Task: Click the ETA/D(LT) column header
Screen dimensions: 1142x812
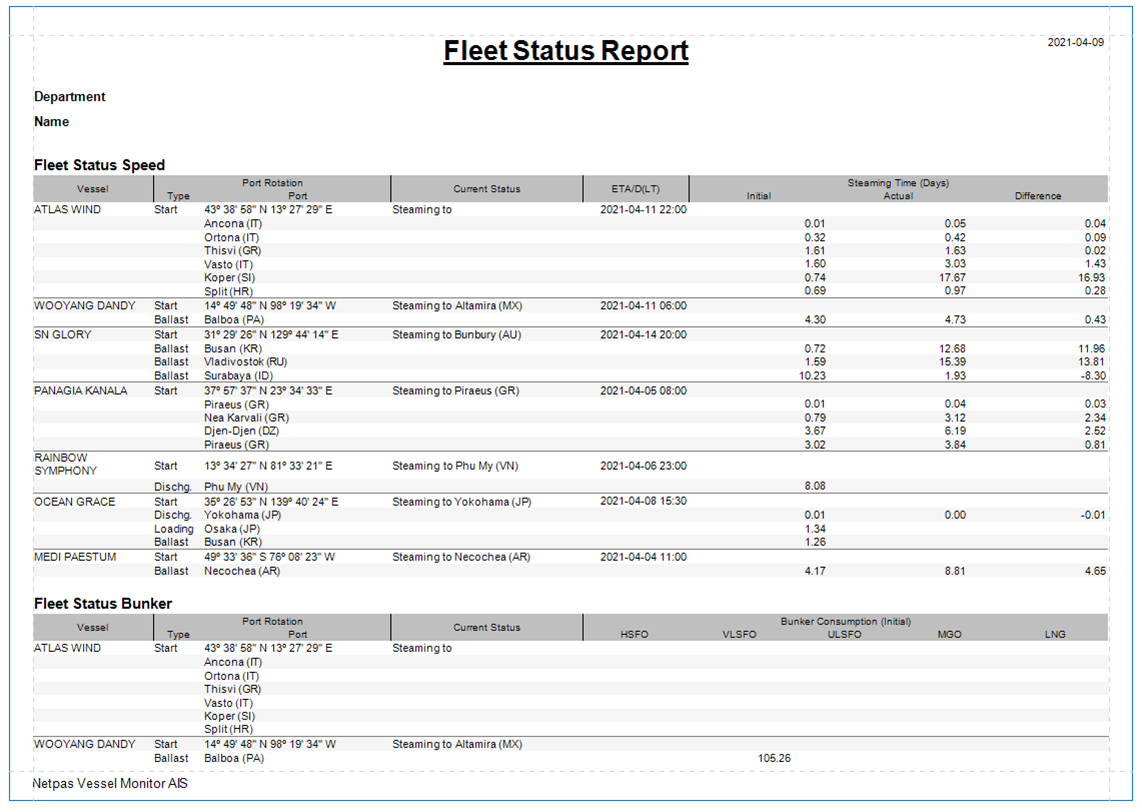Action: click(636, 189)
